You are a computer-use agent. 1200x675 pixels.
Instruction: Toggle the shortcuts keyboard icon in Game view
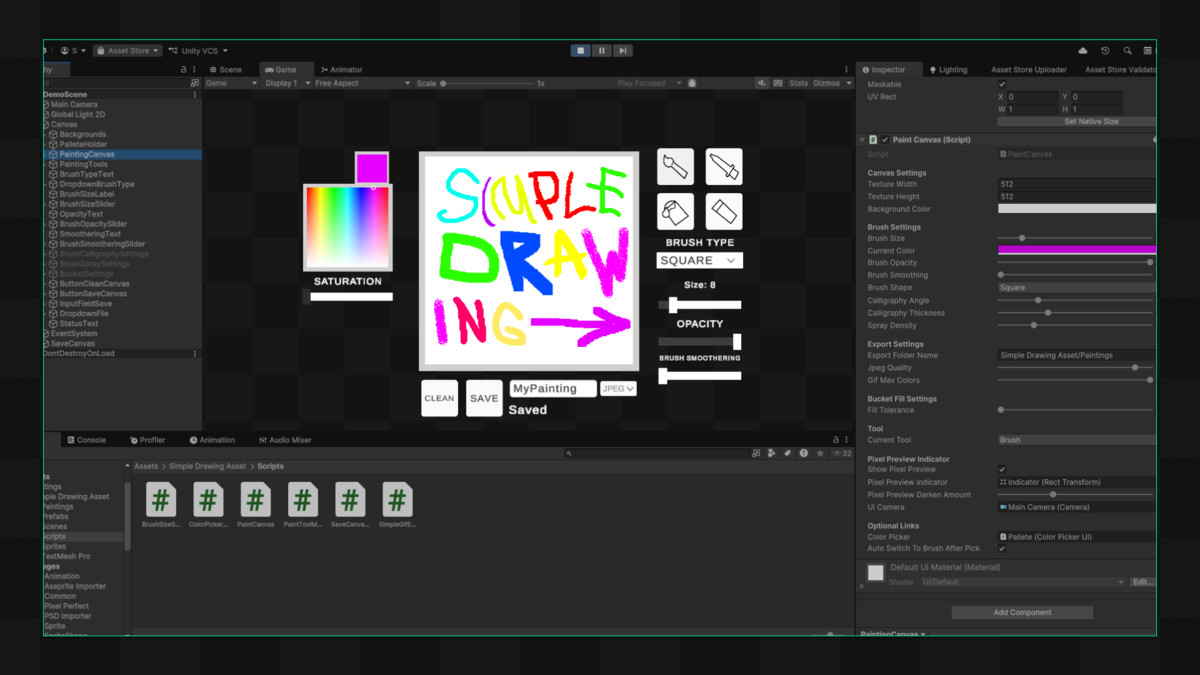tap(778, 84)
